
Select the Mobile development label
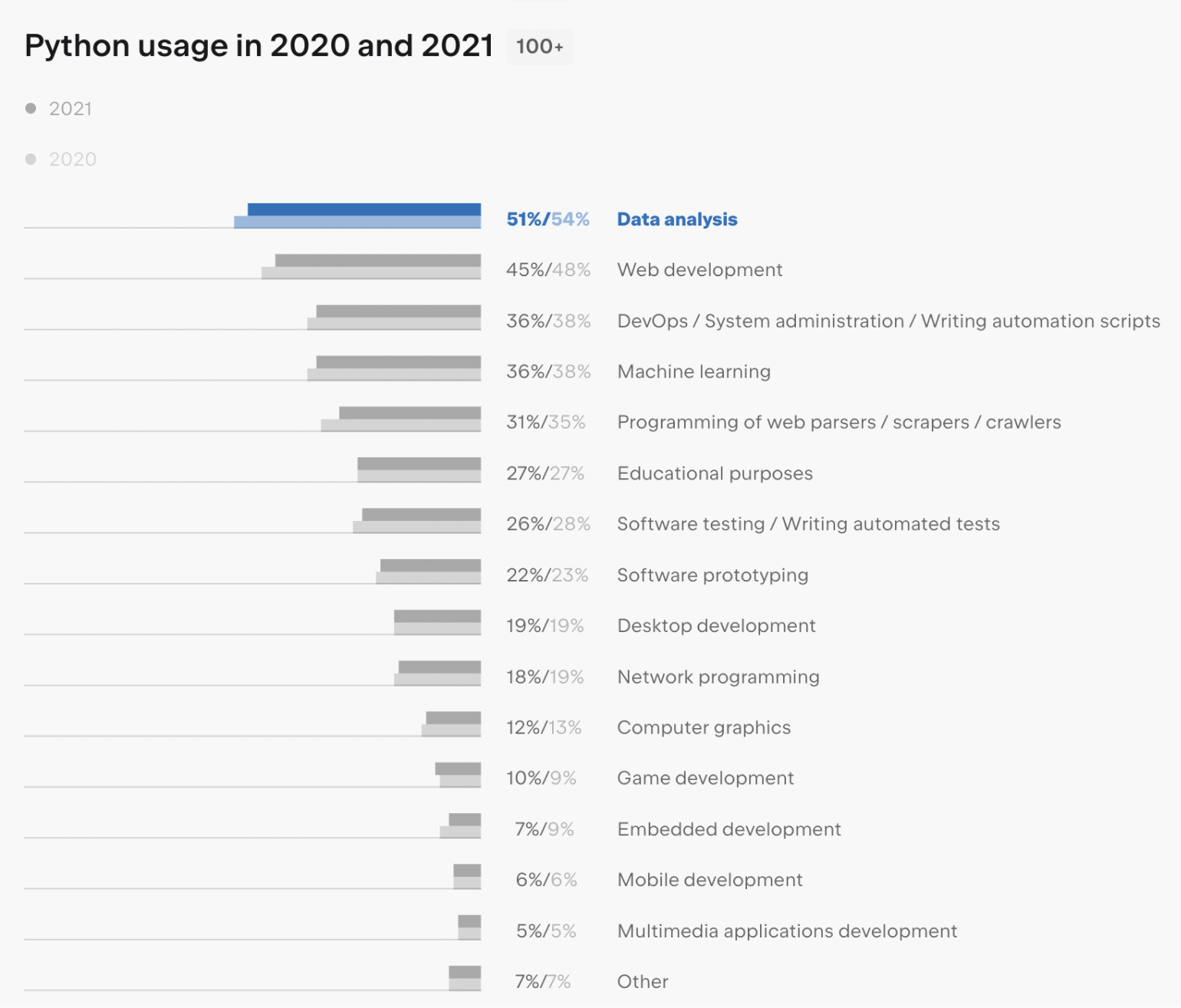[709, 880]
